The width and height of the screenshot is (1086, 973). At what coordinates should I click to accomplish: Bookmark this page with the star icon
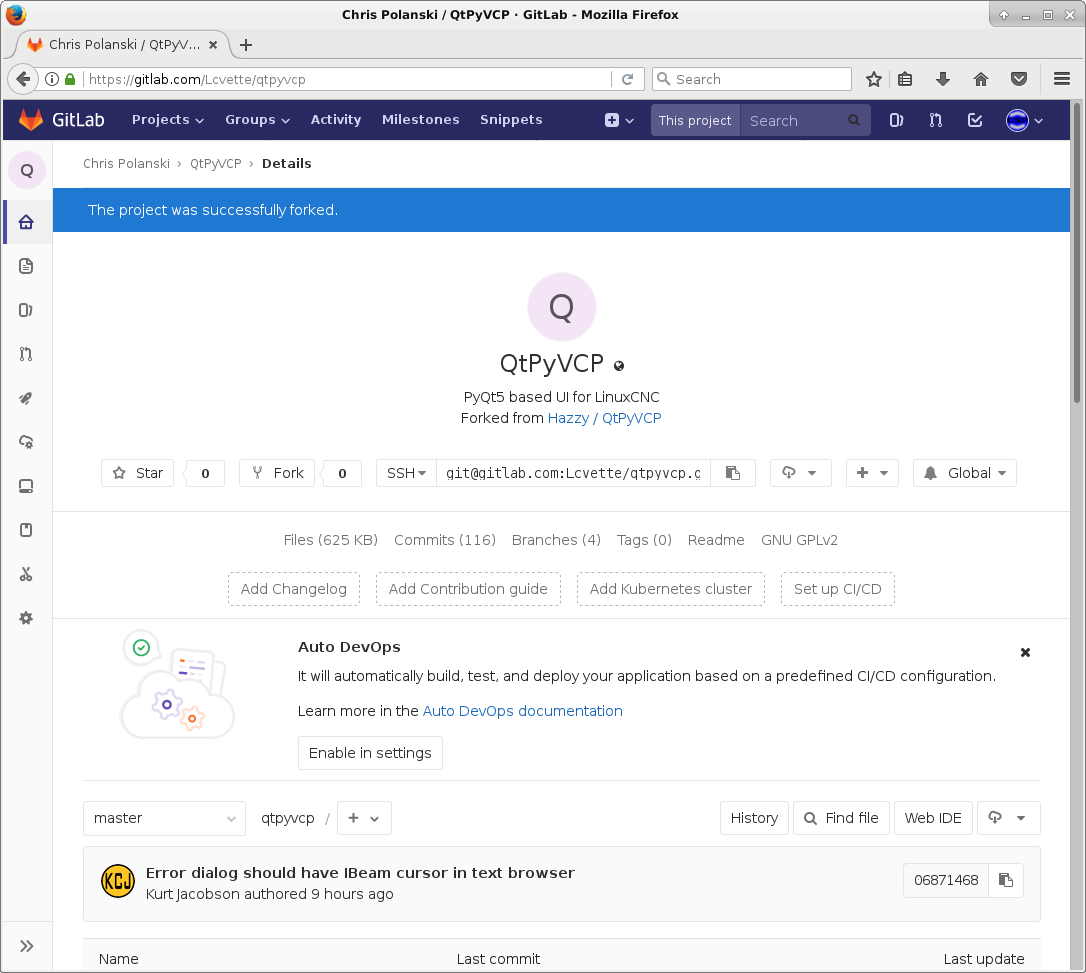[x=874, y=79]
